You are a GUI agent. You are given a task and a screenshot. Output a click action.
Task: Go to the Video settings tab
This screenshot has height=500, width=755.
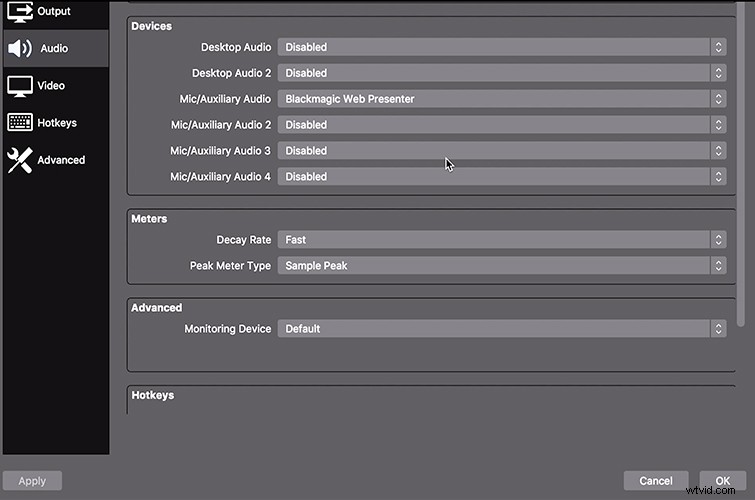pyautogui.click(x=56, y=86)
